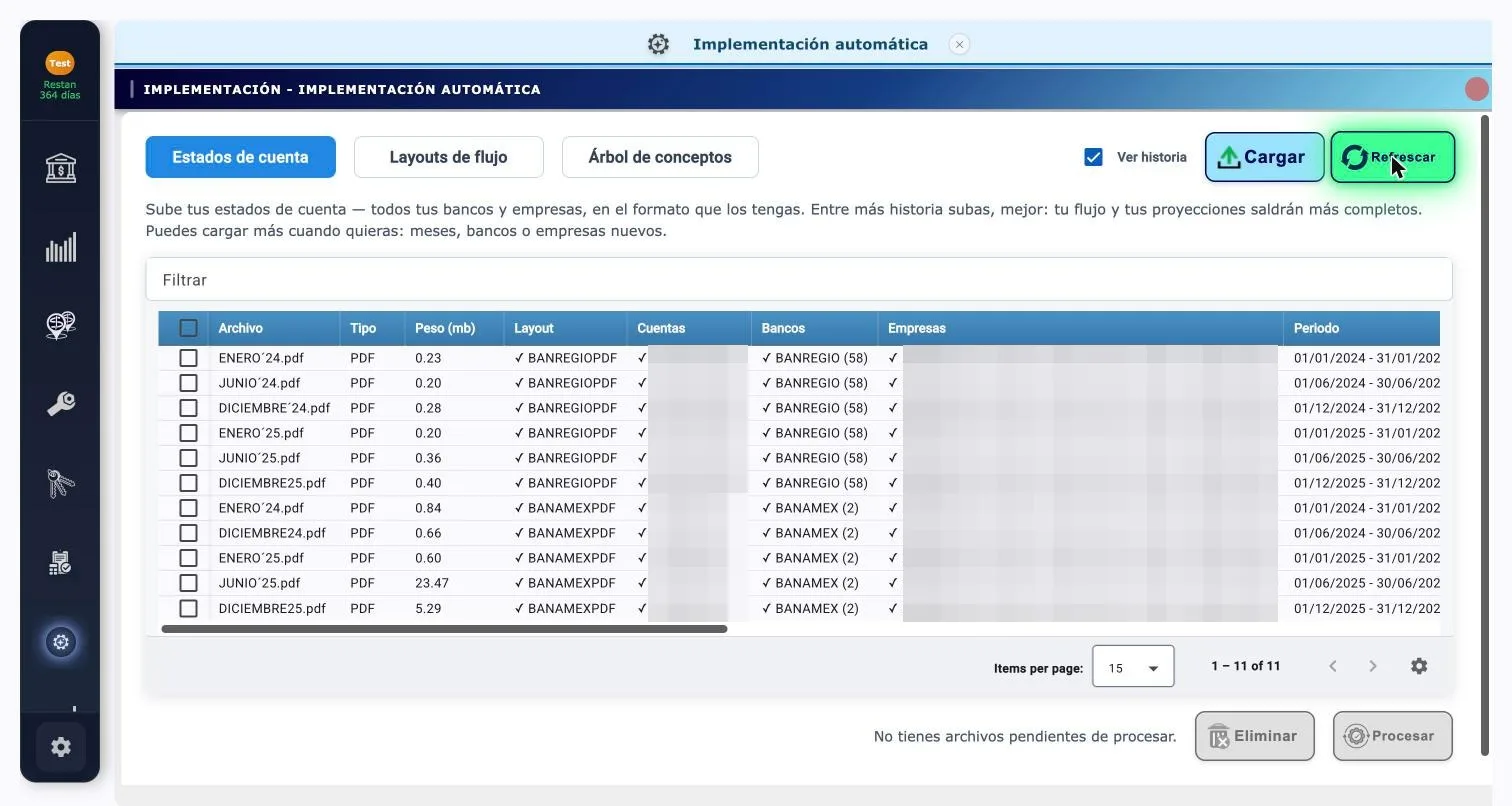This screenshot has width=1512, height=806.
Task: Click the Test trial badge
Action: 60,63
